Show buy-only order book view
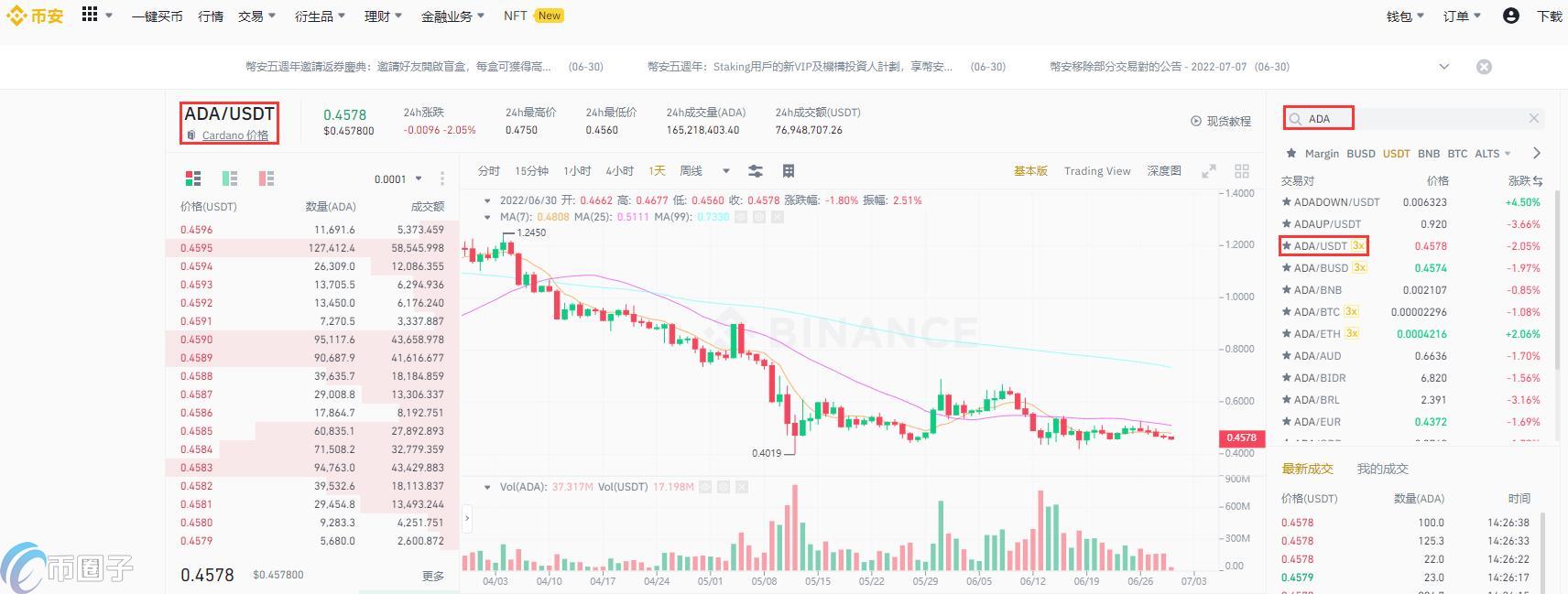Viewport: 1568px width, 594px height. click(230, 178)
